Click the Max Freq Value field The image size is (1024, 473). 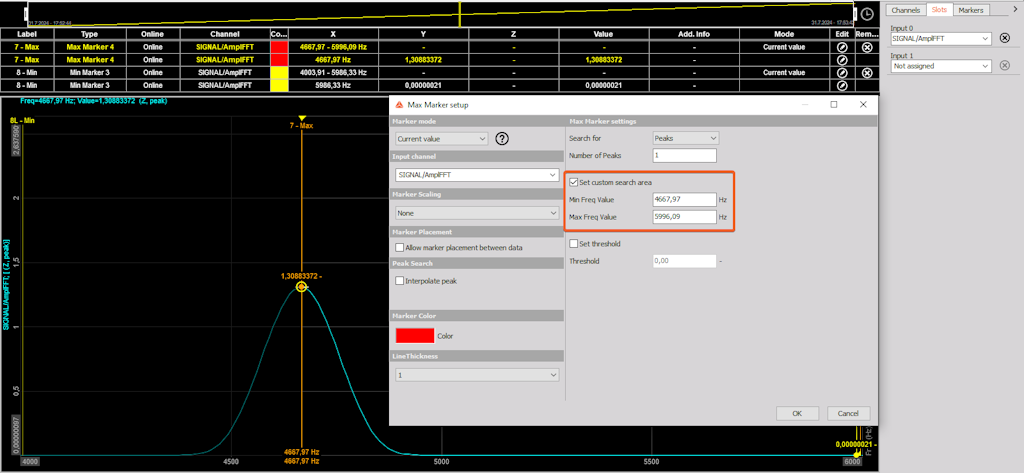(684, 216)
